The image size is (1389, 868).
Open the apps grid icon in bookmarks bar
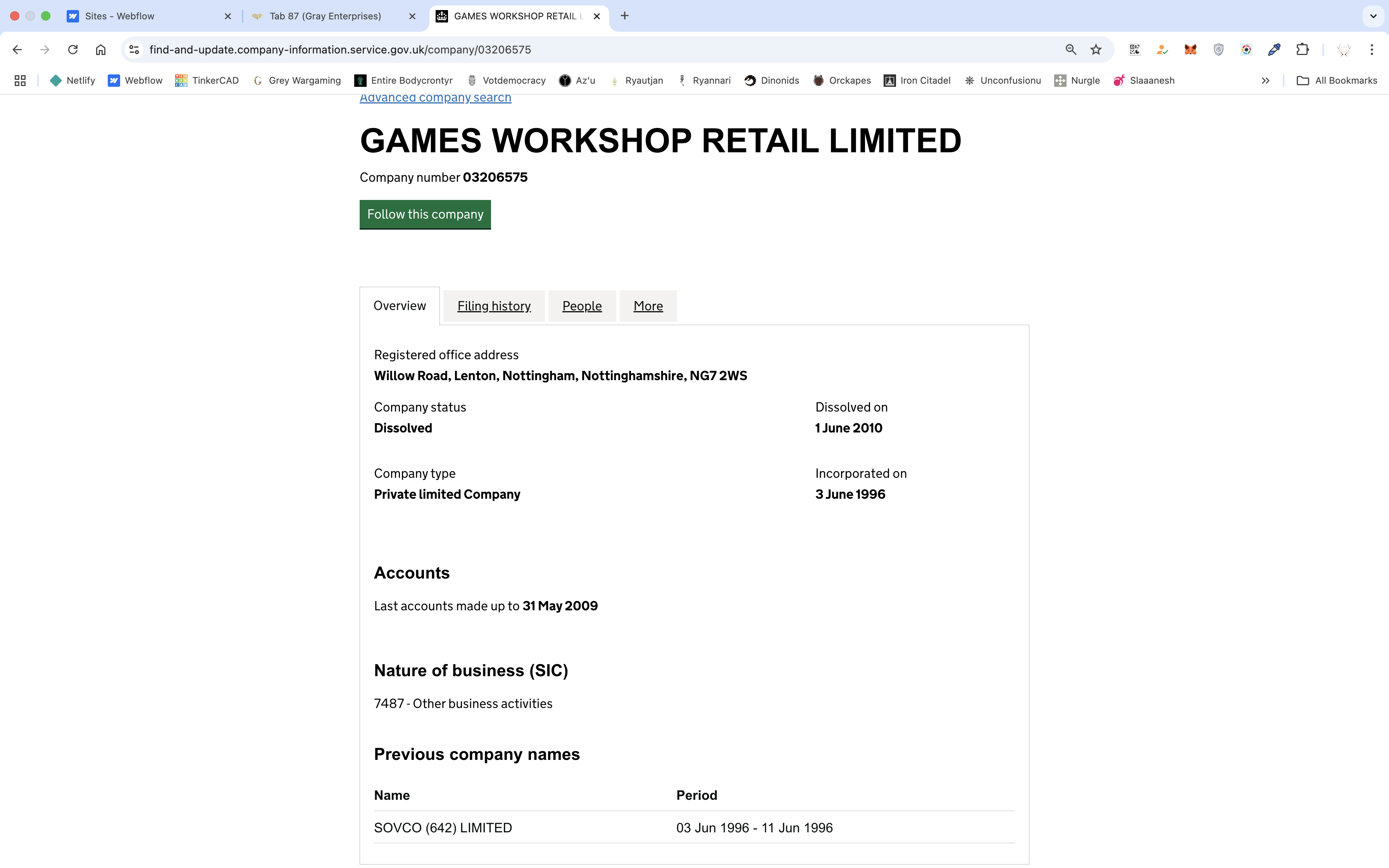pyautogui.click(x=20, y=80)
